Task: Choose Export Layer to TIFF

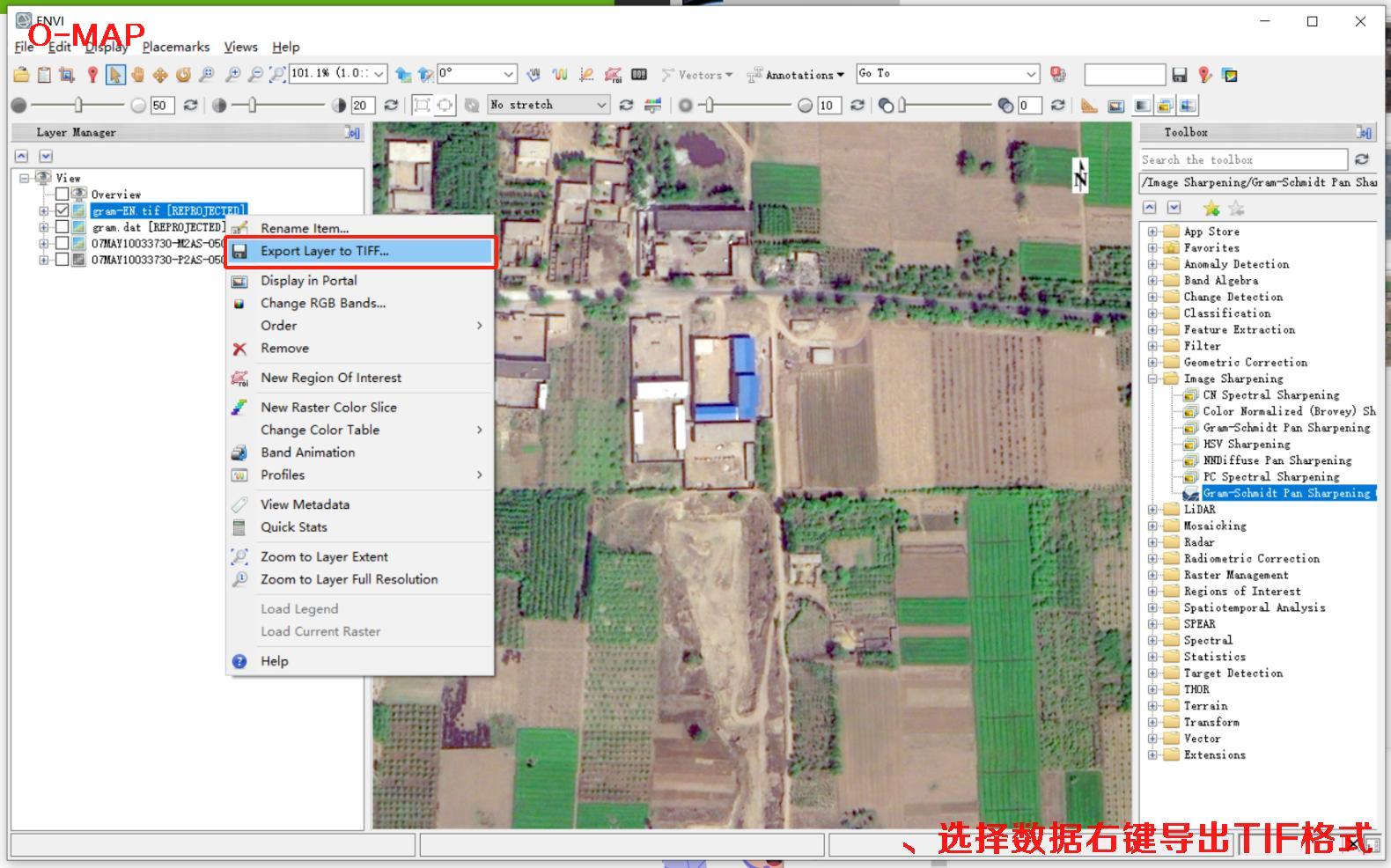Action: 324,251
